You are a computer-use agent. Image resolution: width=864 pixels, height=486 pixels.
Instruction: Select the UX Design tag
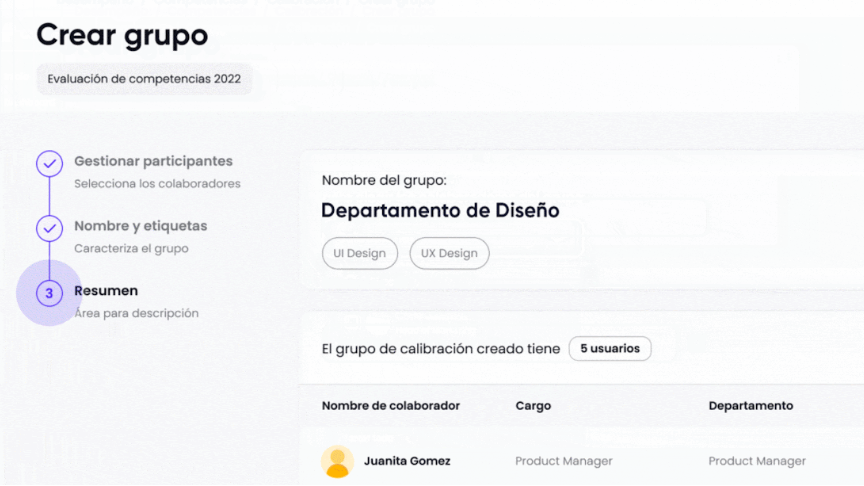point(449,253)
